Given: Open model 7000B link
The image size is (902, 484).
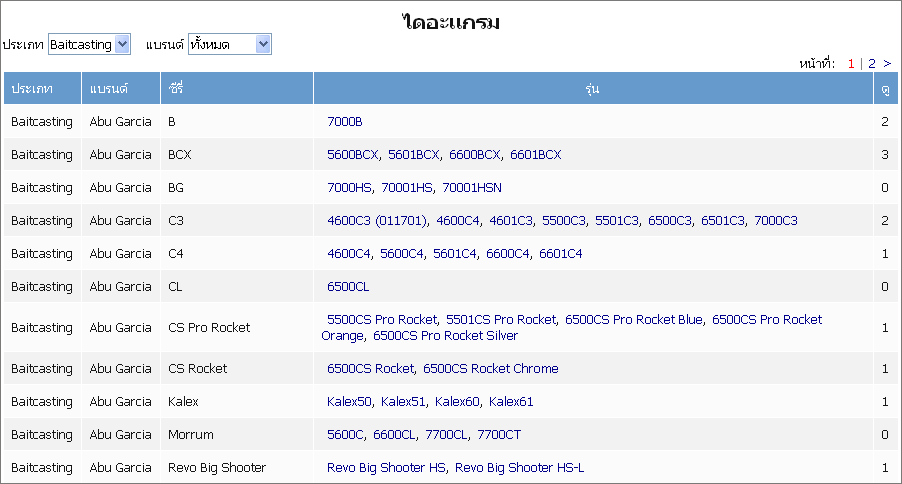Looking at the screenshot, I should [345, 121].
